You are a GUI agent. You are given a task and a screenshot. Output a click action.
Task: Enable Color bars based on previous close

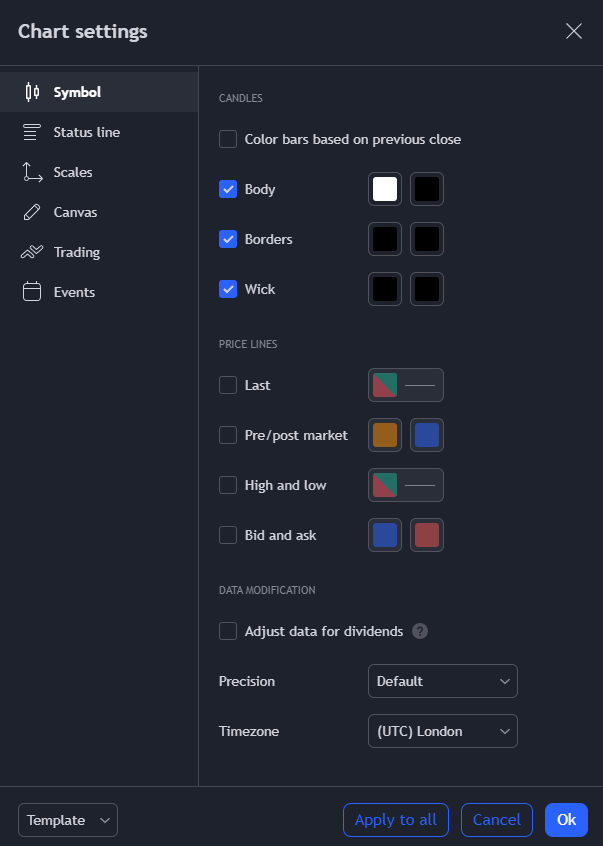point(228,139)
